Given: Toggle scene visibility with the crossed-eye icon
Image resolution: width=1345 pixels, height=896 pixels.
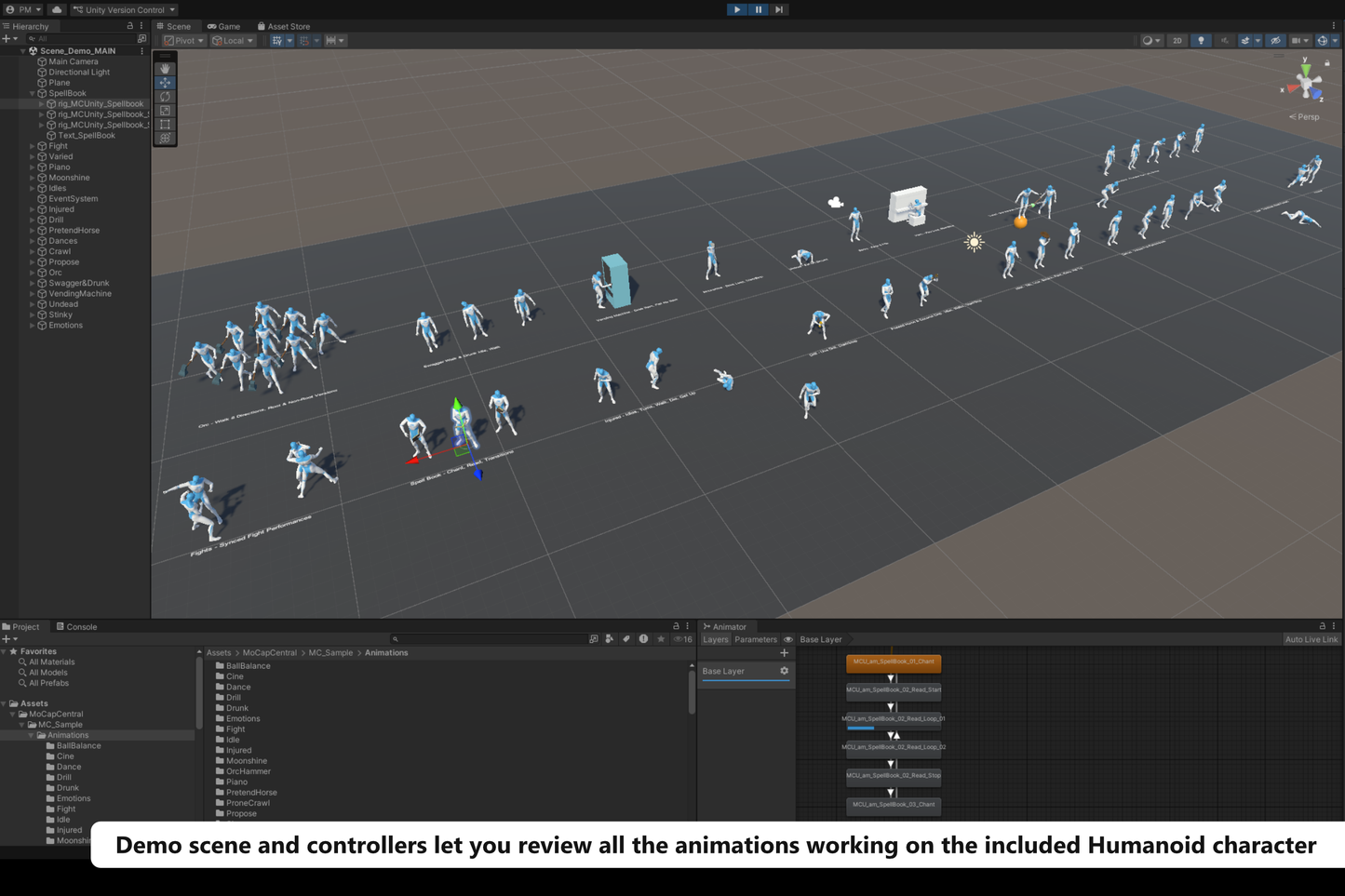Looking at the screenshot, I should [x=1274, y=40].
